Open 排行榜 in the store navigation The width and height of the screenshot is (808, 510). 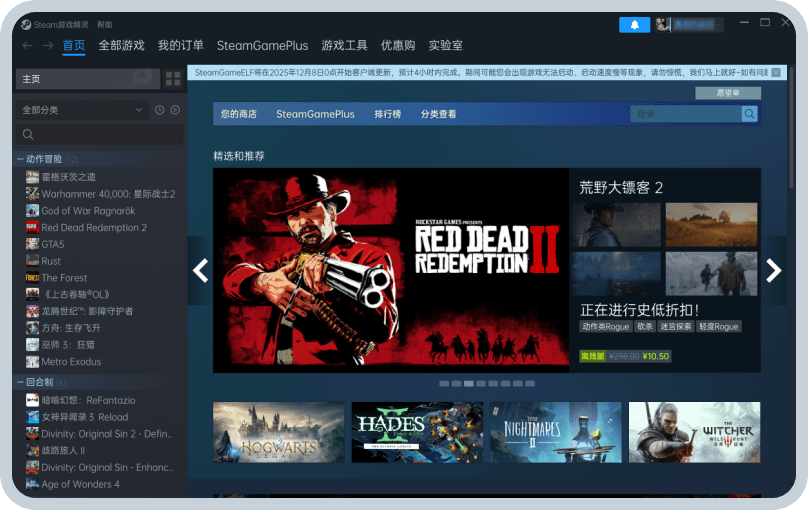coord(387,114)
